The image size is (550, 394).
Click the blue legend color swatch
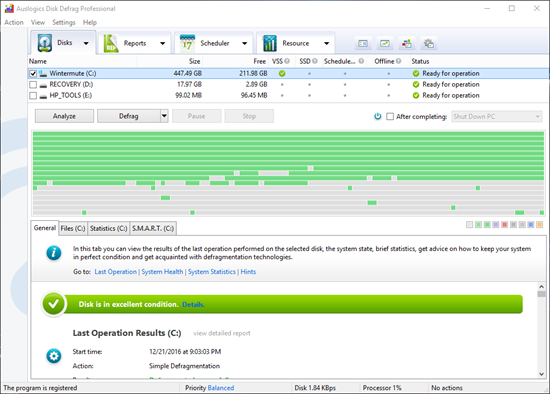531,225
